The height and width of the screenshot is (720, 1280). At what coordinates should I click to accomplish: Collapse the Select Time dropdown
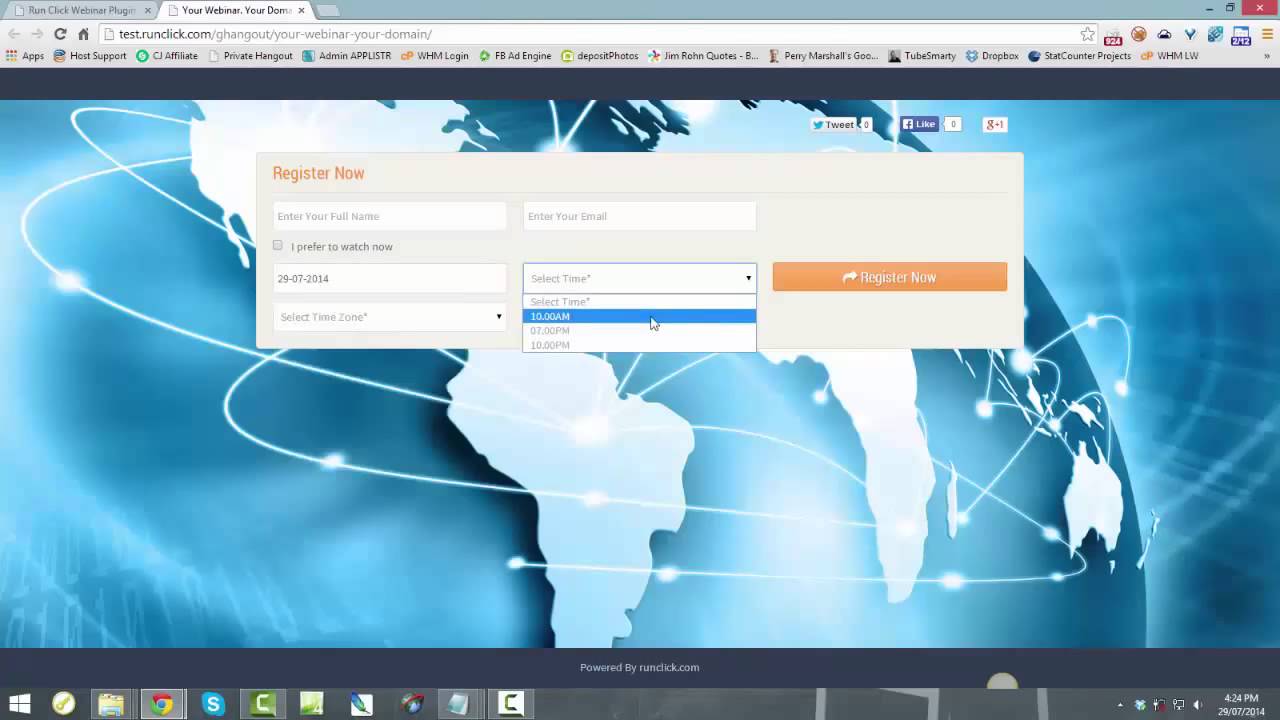(640, 278)
